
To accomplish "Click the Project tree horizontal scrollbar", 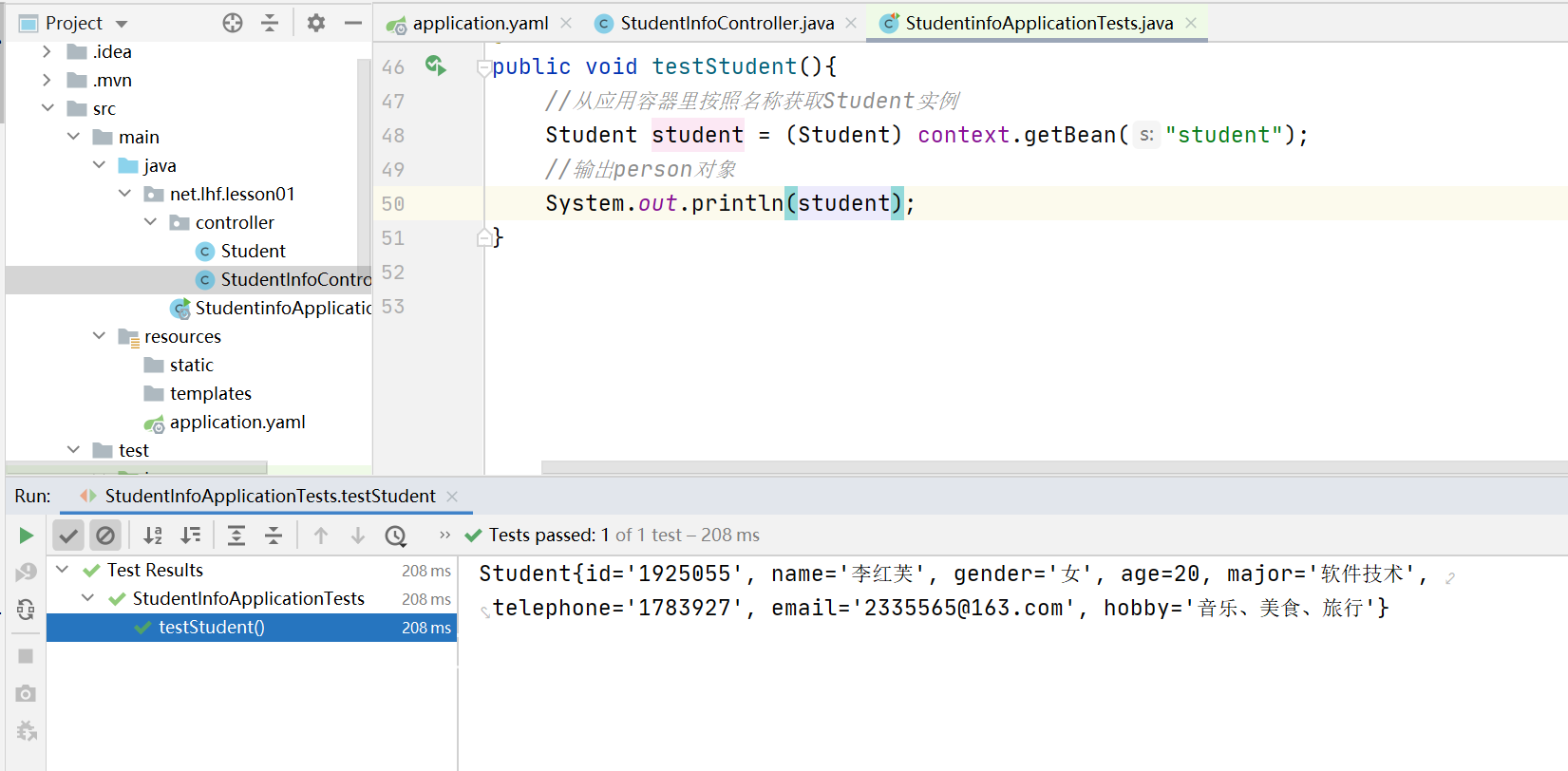I will (x=137, y=468).
